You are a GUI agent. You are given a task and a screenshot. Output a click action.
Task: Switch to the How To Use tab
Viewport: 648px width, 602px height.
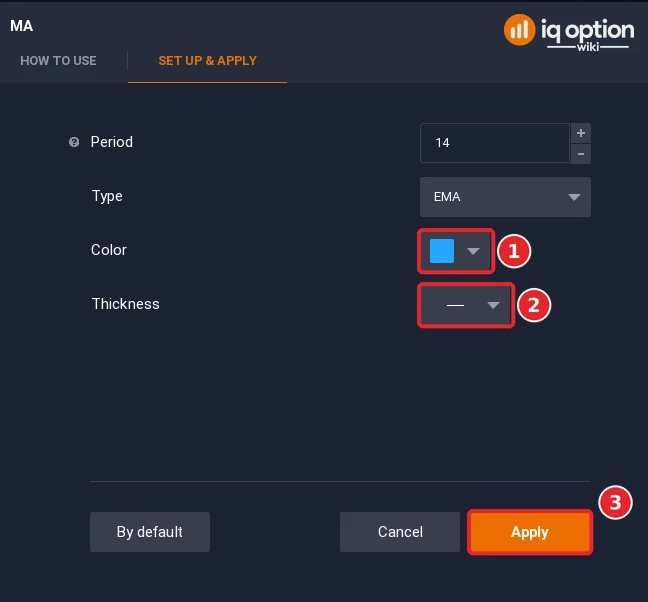(x=58, y=61)
